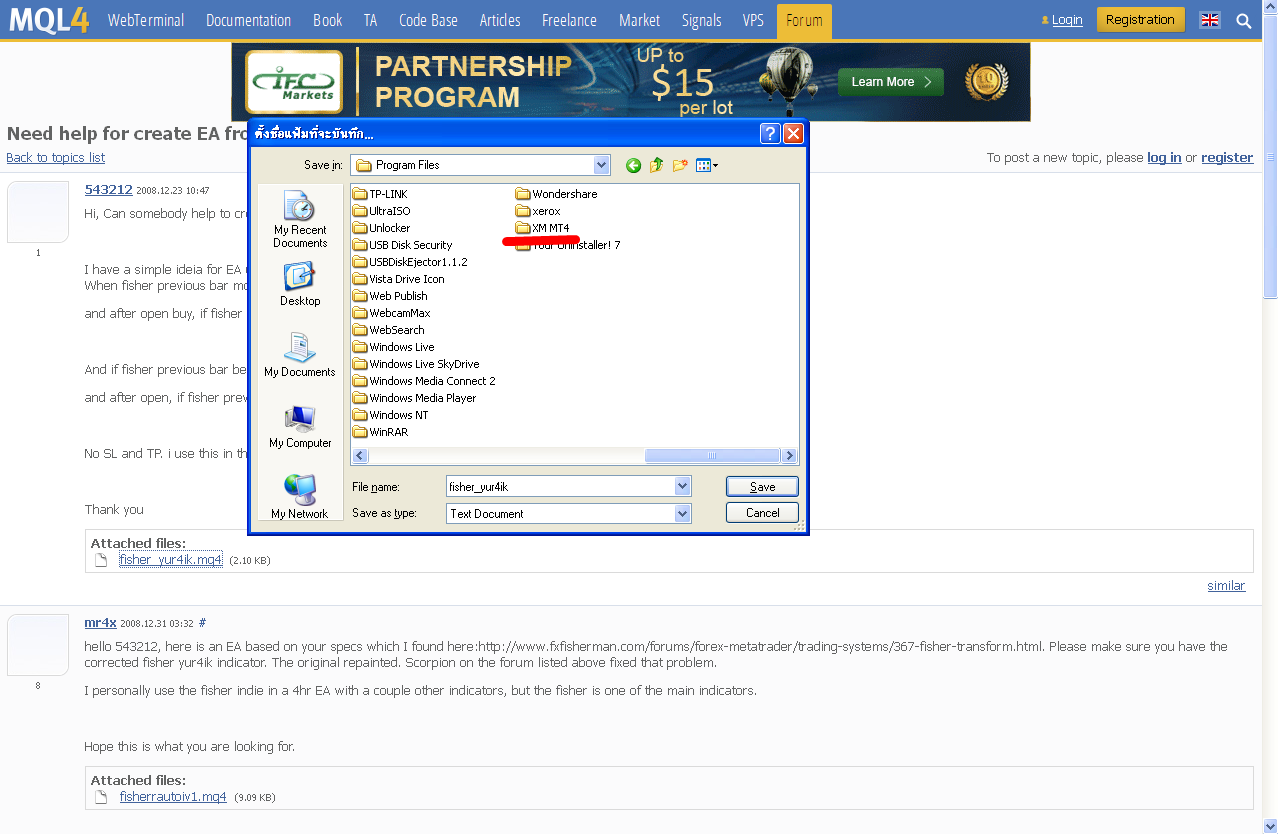
Task: Click the page vertical scrollbar
Action: [1270, 155]
